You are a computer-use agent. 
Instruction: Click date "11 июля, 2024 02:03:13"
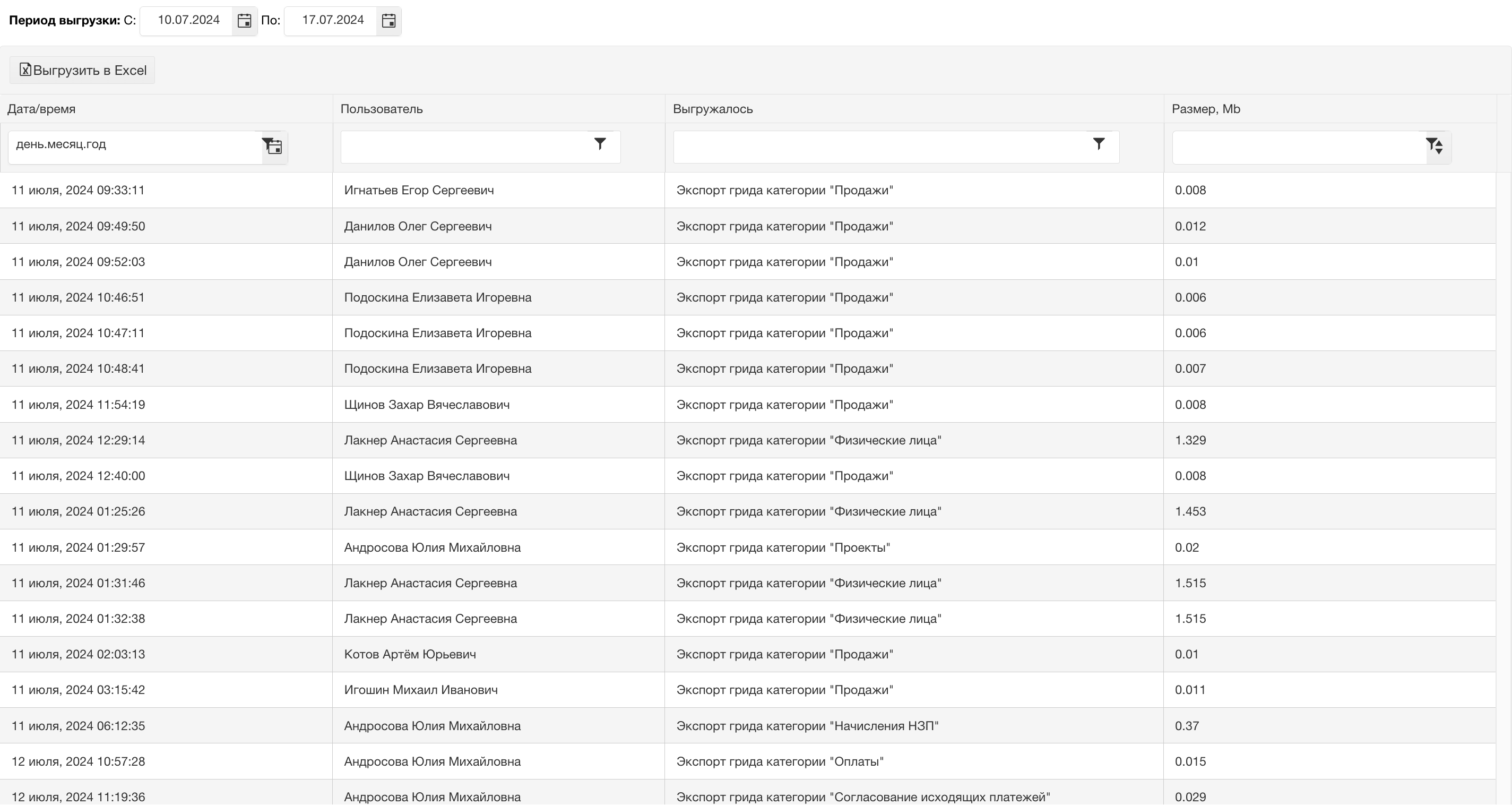click(78, 655)
